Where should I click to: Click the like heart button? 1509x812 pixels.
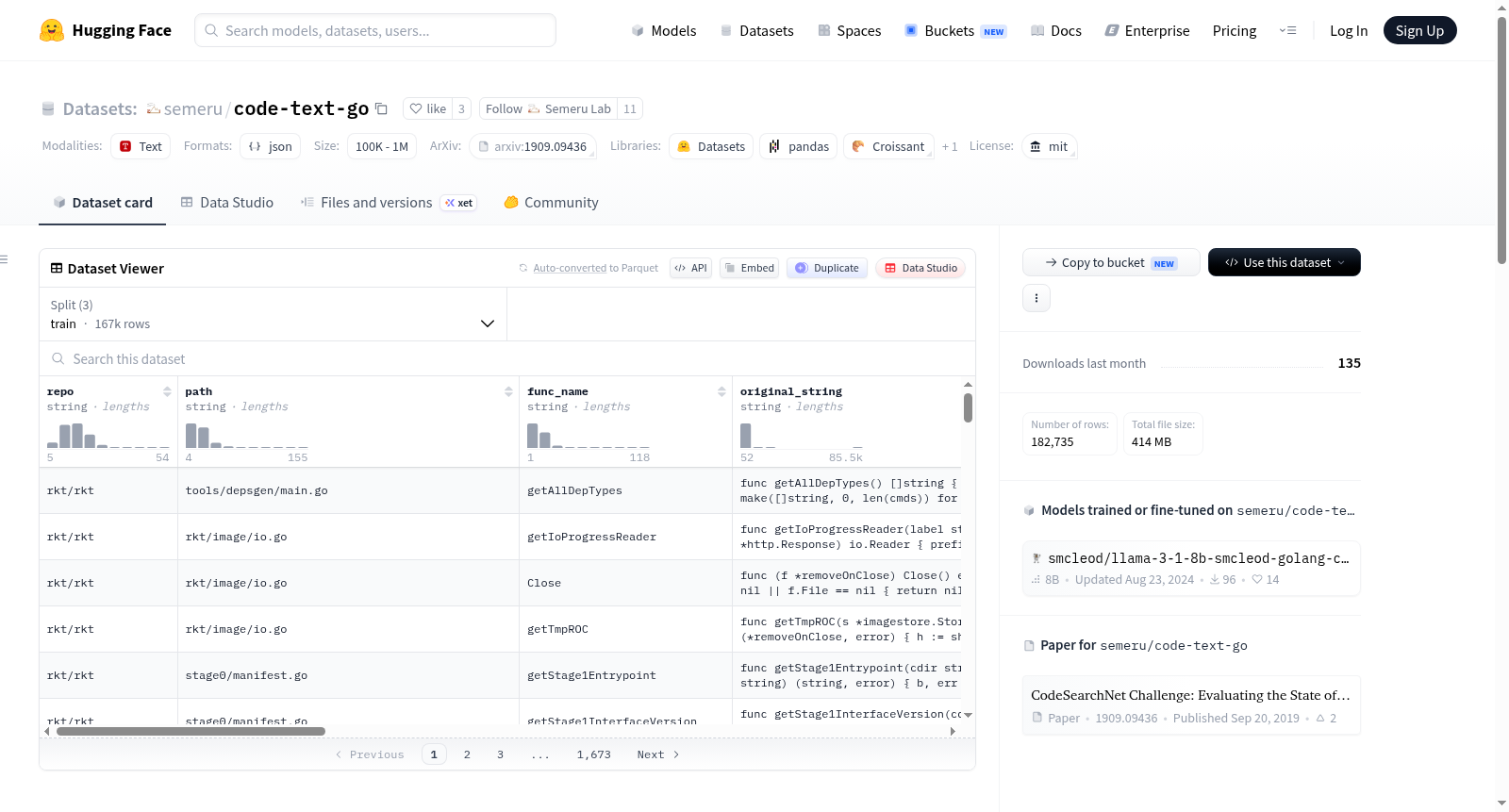(x=427, y=108)
